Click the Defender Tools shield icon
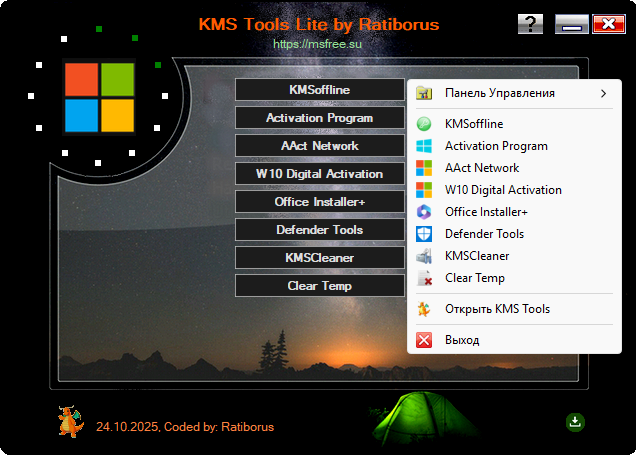 424,234
